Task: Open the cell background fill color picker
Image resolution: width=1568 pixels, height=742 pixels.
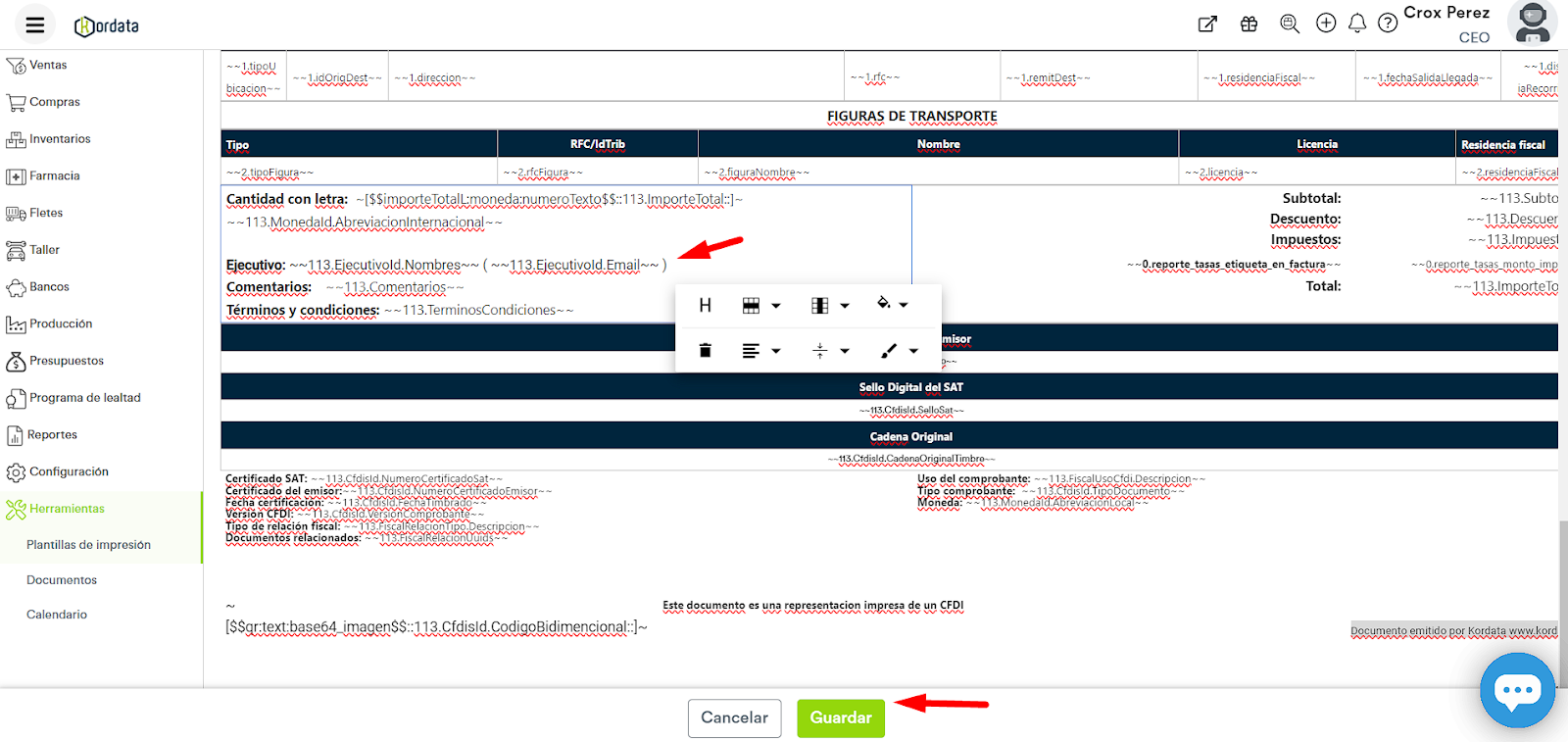Action: [x=892, y=305]
